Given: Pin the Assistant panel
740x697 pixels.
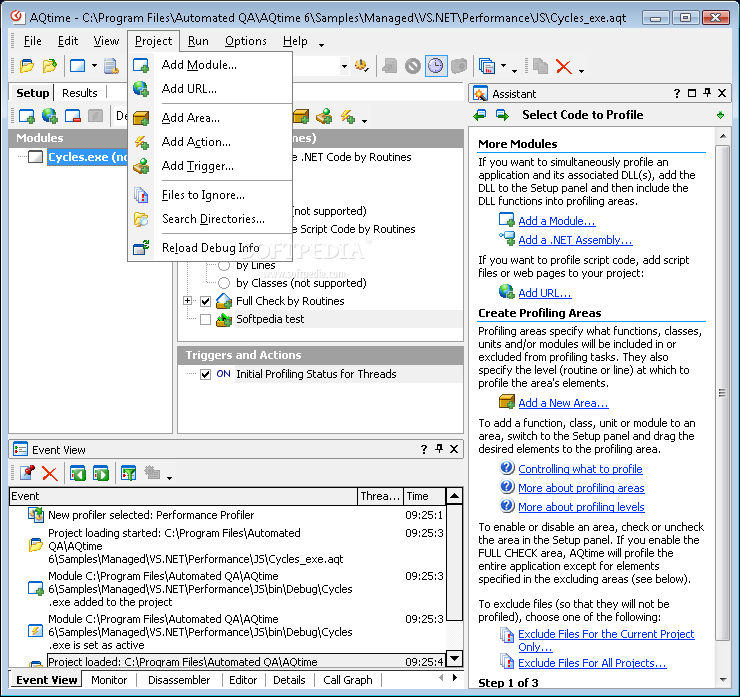Looking at the screenshot, I should click(x=707, y=93).
